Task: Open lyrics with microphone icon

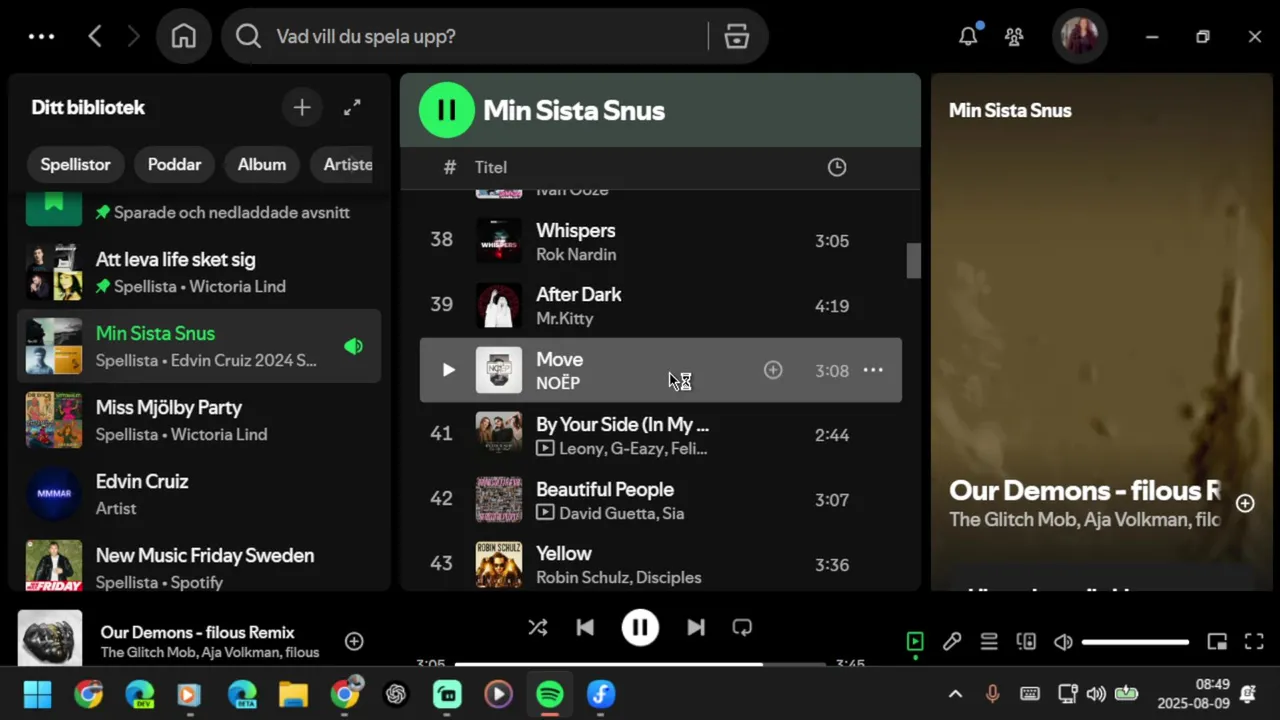Action: point(952,642)
